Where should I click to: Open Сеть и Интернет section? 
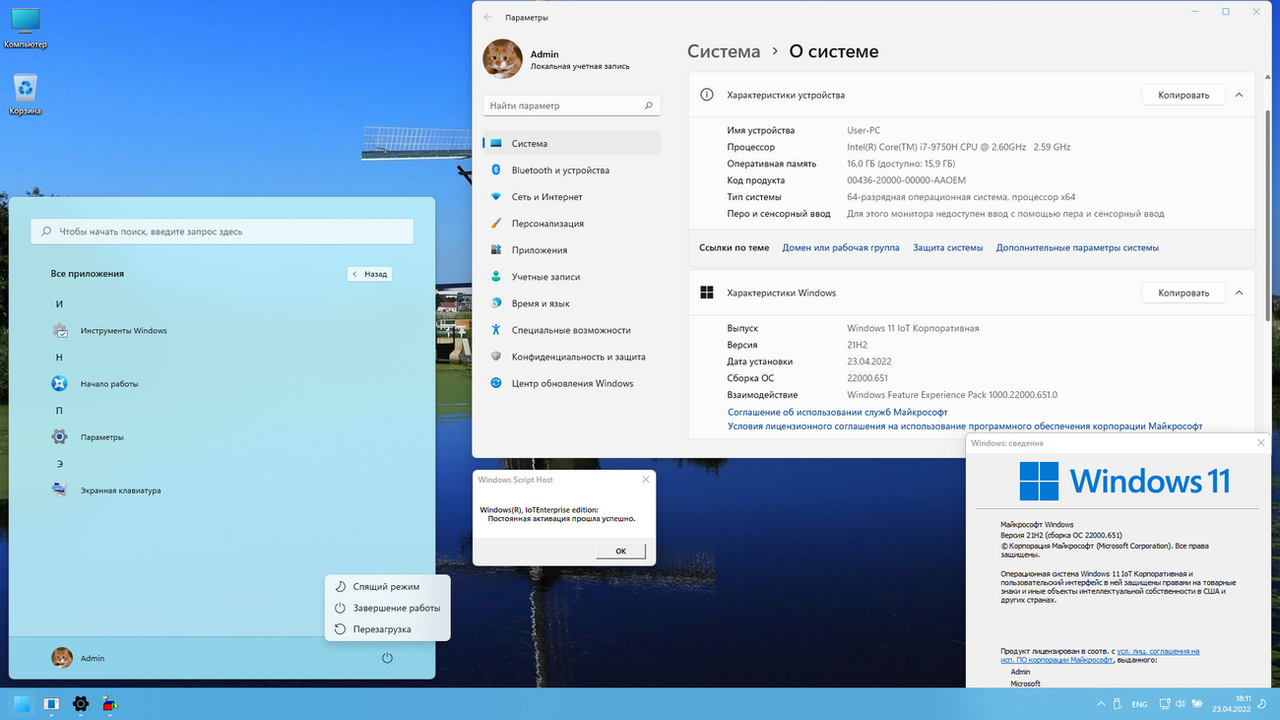572,197
